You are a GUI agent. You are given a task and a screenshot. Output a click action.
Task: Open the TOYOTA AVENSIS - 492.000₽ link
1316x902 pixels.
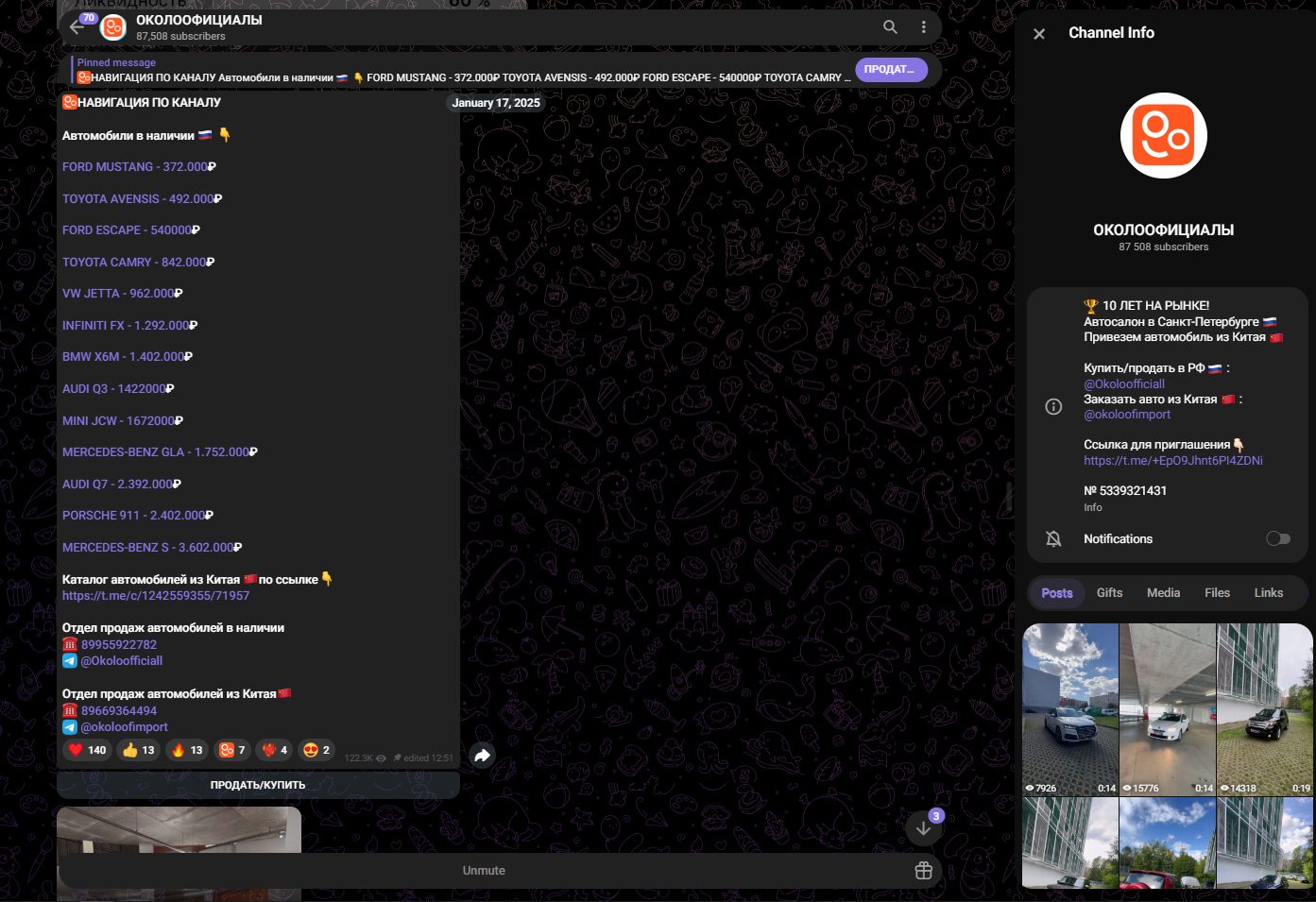point(142,199)
